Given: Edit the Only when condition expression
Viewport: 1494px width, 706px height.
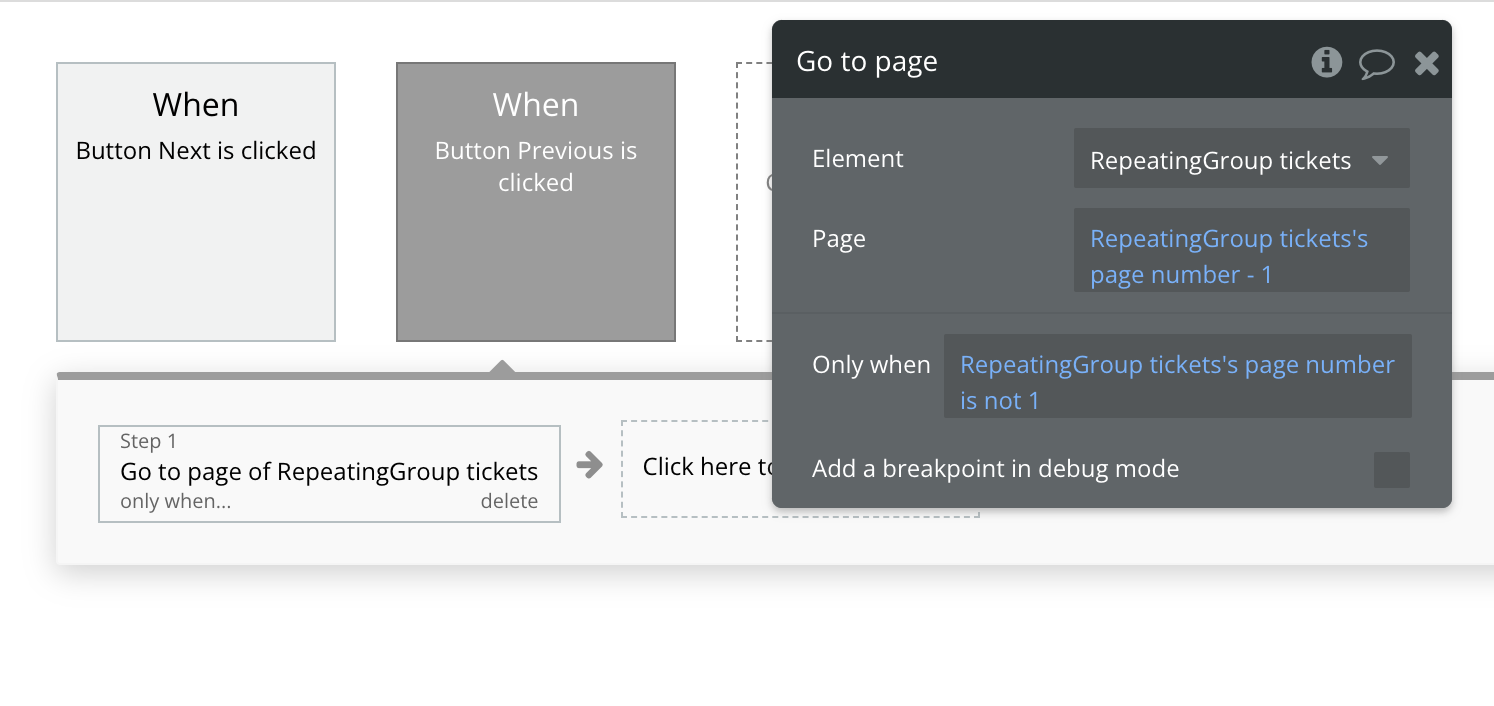Looking at the screenshot, I should [x=1177, y=382].
